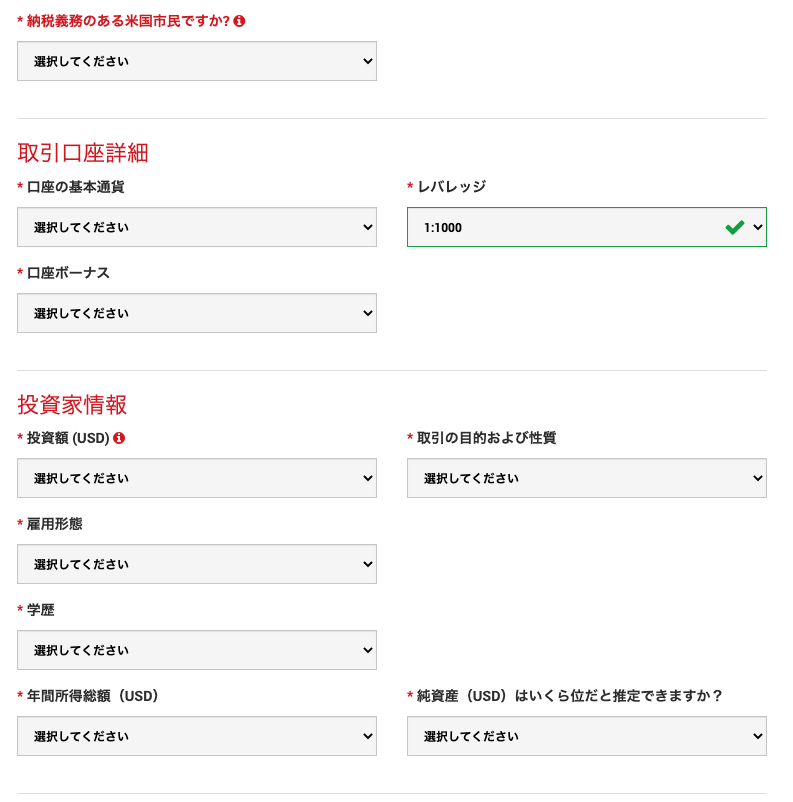Open the 雇用形態 dropdown
This screenshot has width=793, height=802.
197,564
